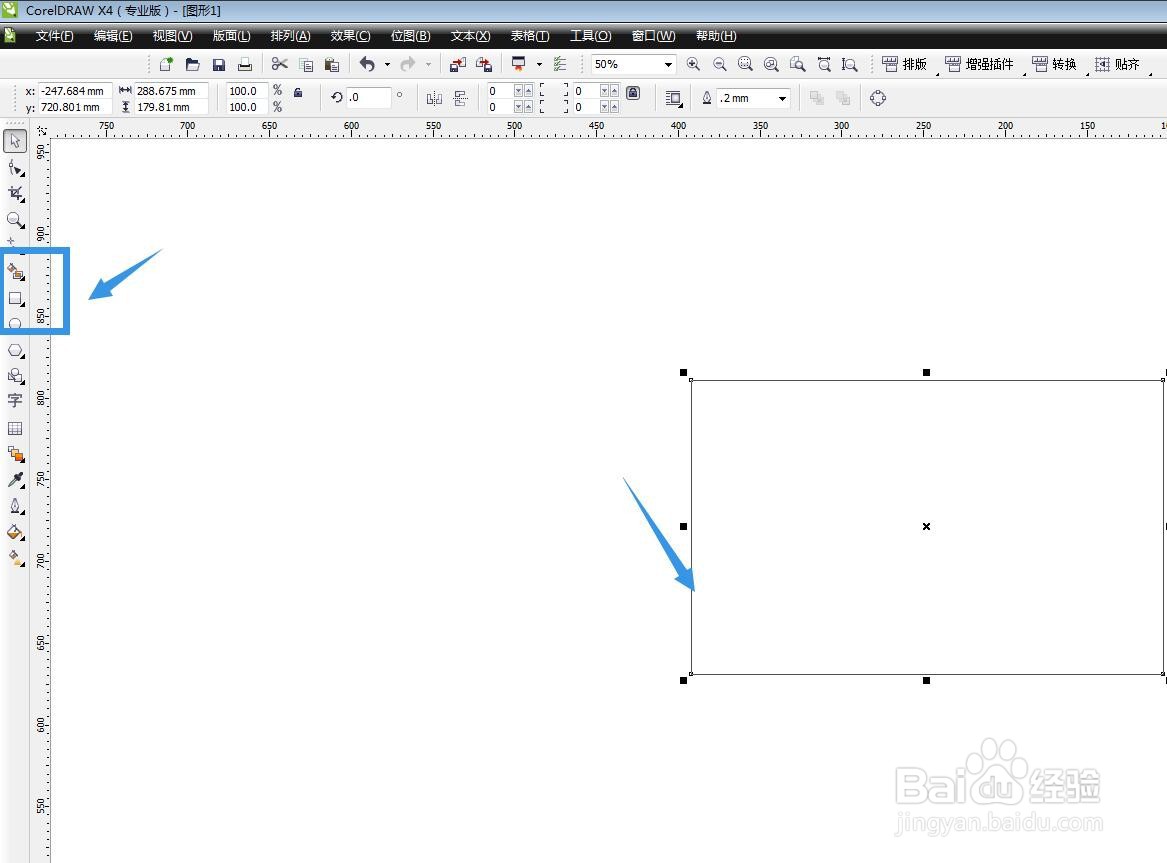
Task: Select the Pick tool arrow
Action: pos(15,141)
